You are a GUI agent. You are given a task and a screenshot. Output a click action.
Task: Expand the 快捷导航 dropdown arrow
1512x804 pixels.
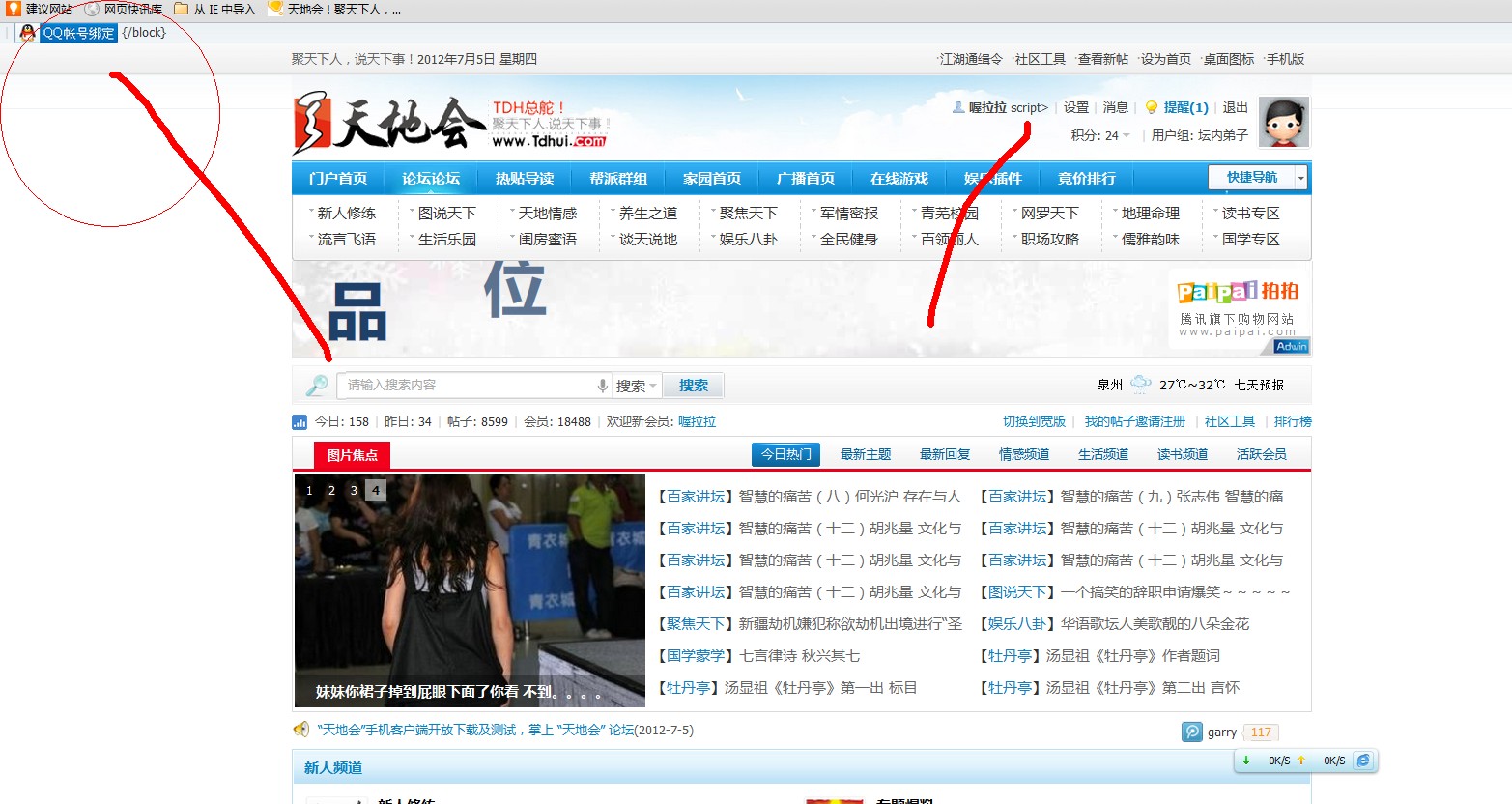[x=1301, y=178]
